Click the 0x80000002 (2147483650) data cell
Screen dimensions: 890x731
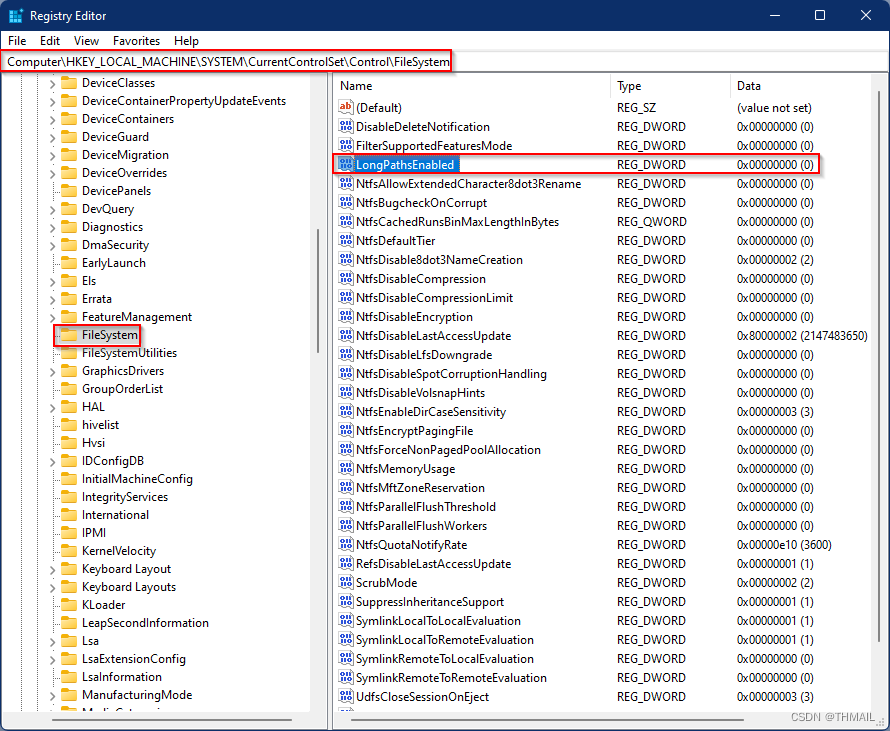(x=802, y=336)
